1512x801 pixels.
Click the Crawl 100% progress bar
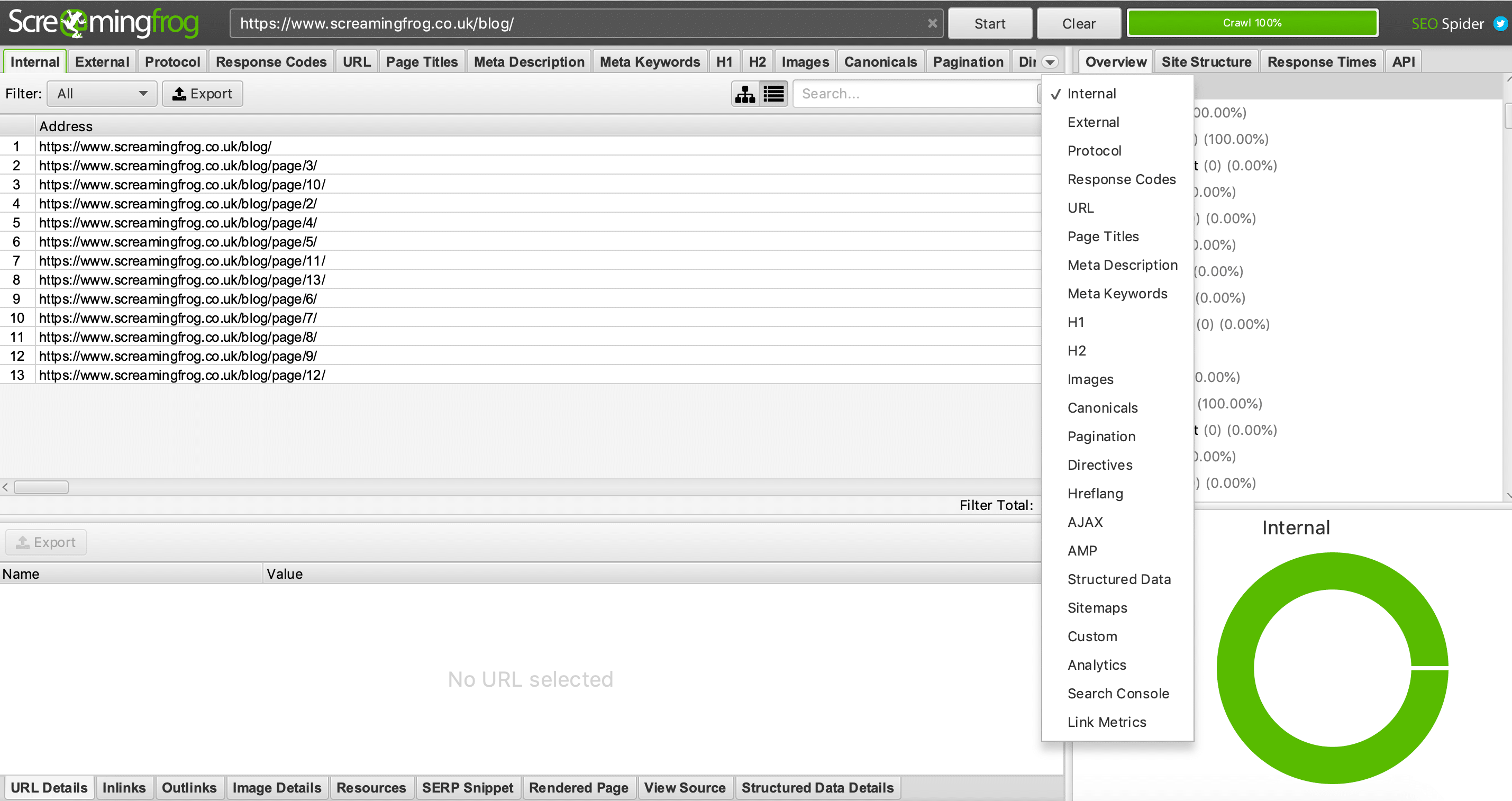(1252, 23)
